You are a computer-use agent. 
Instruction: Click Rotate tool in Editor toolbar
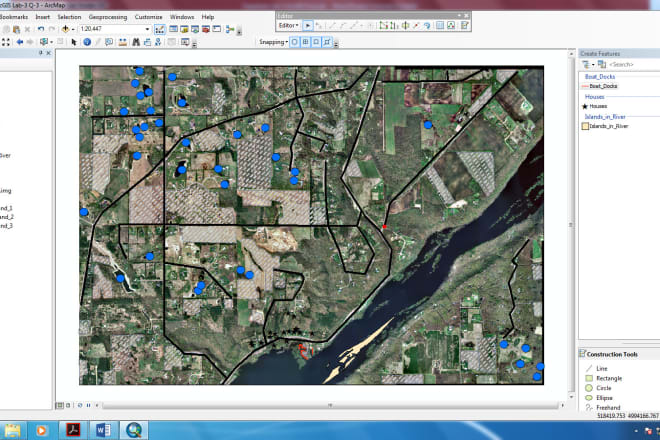pyautogui.click(x=427, y=26)
